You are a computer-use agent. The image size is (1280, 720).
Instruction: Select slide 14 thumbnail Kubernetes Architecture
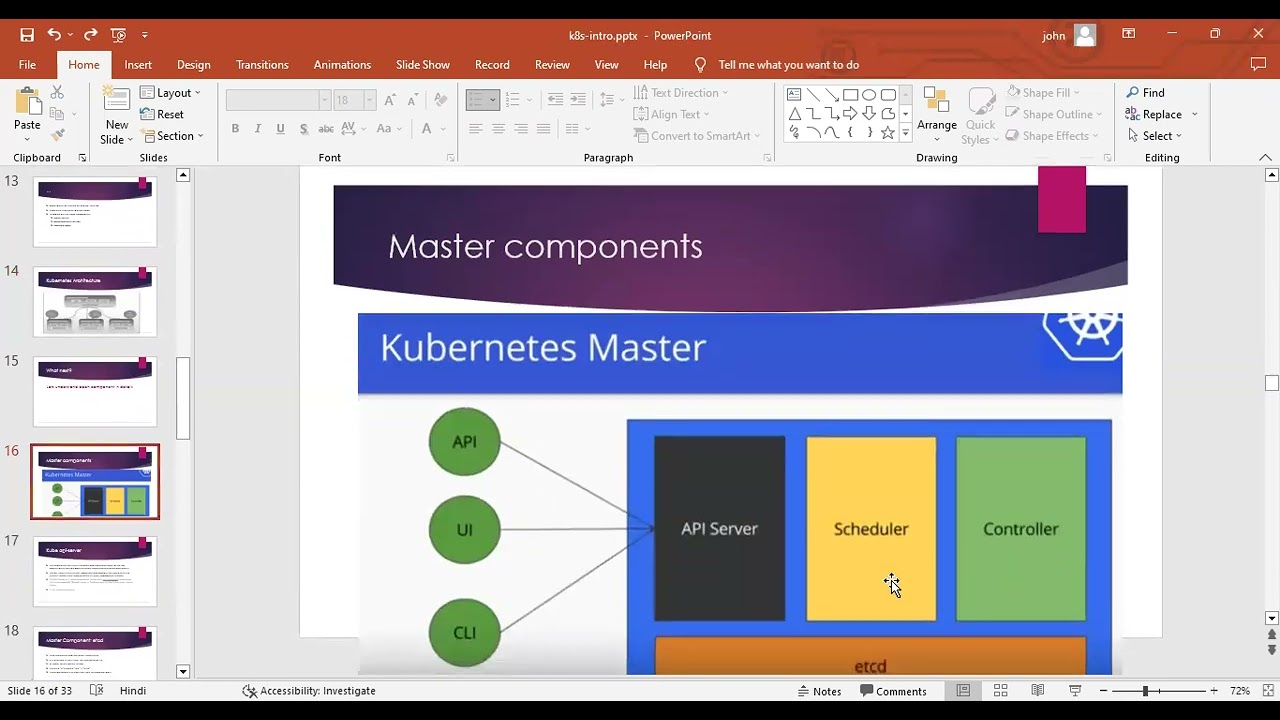click(95, 301)
